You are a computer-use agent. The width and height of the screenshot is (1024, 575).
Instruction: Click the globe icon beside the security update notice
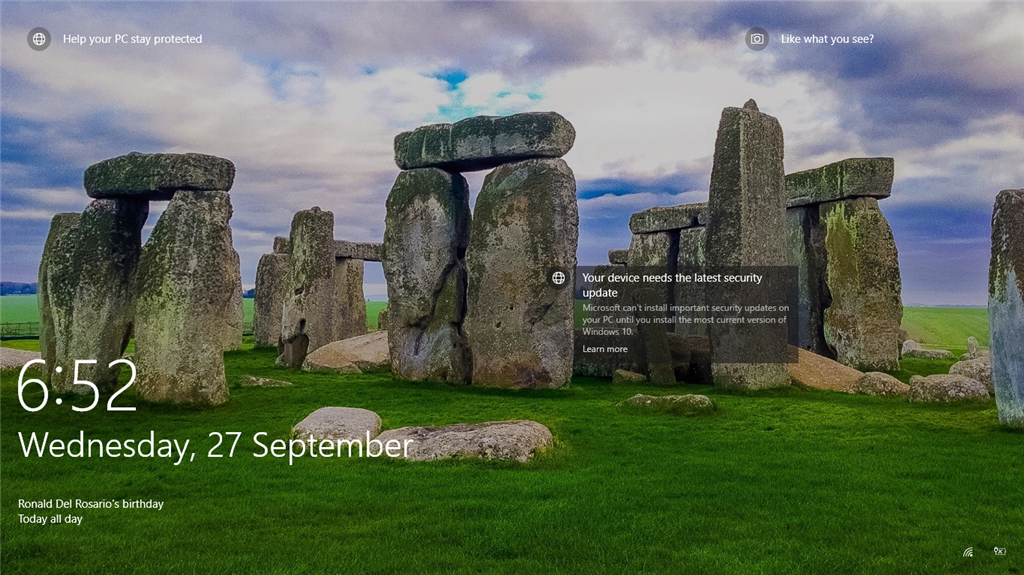(558, 278)
